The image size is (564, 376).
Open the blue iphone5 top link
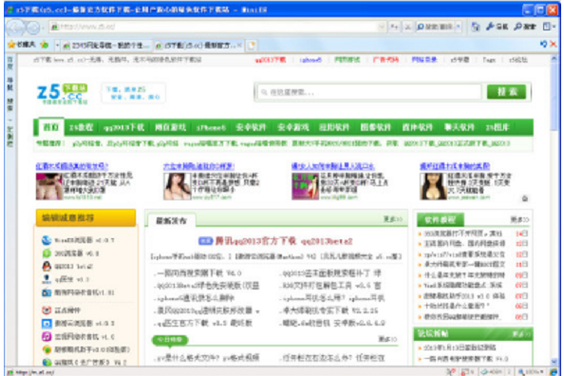click(x=310, y=60)
